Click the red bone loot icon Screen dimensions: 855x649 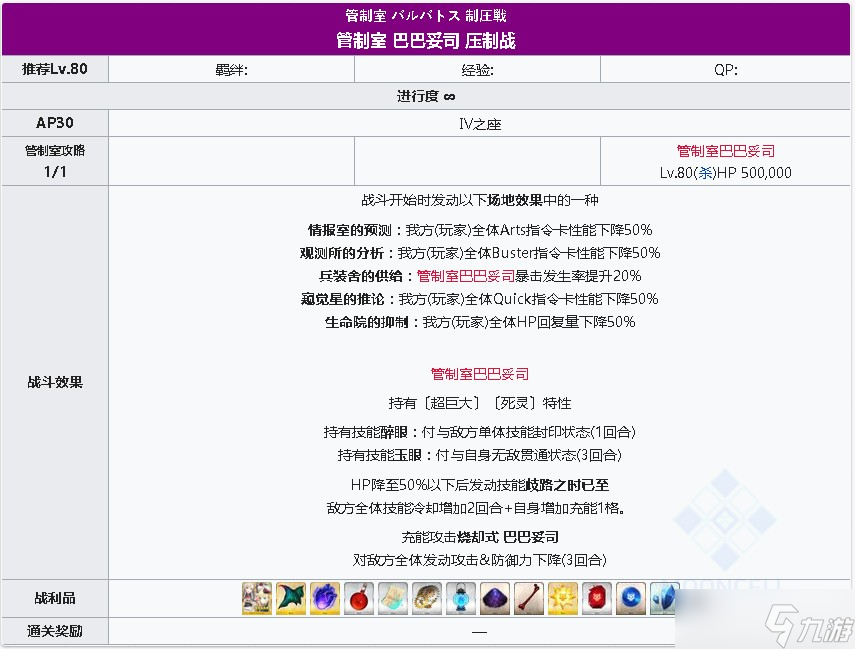tap(529, 598)
